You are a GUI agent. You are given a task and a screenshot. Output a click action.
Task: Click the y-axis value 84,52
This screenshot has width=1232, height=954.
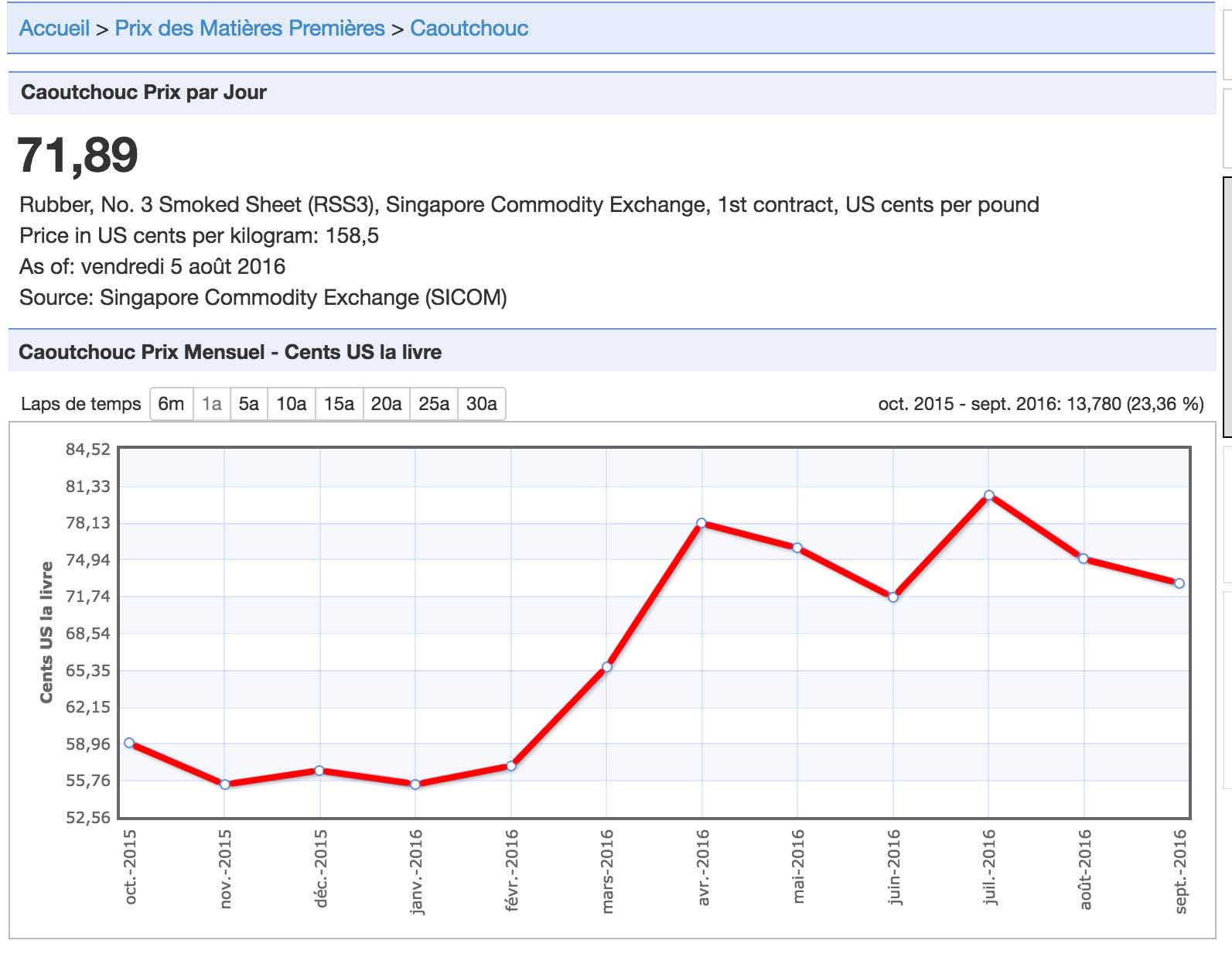point(88,450)
